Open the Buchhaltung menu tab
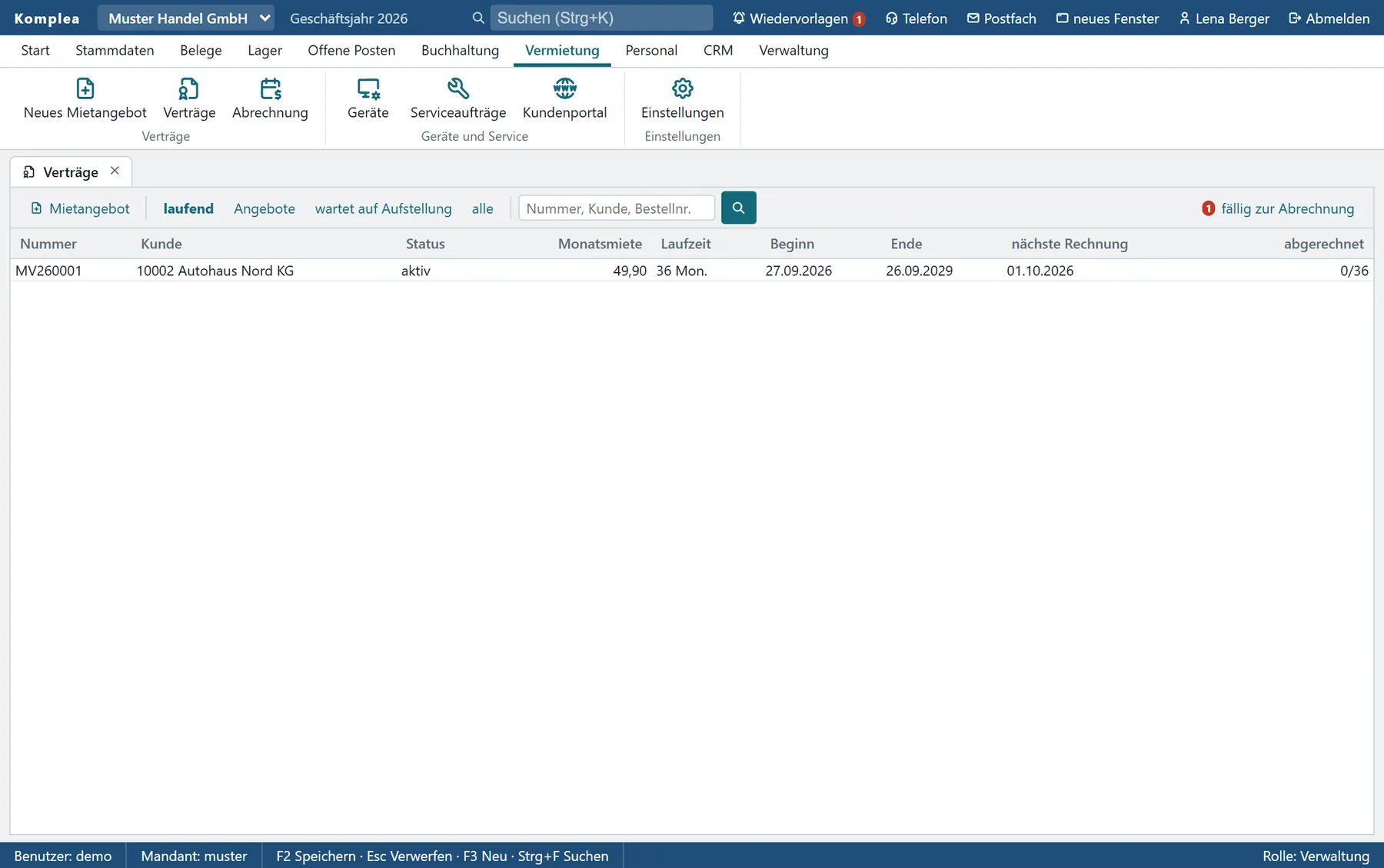Image resolution: width=1384 pixels, height=868 pixels. (460, 50)
